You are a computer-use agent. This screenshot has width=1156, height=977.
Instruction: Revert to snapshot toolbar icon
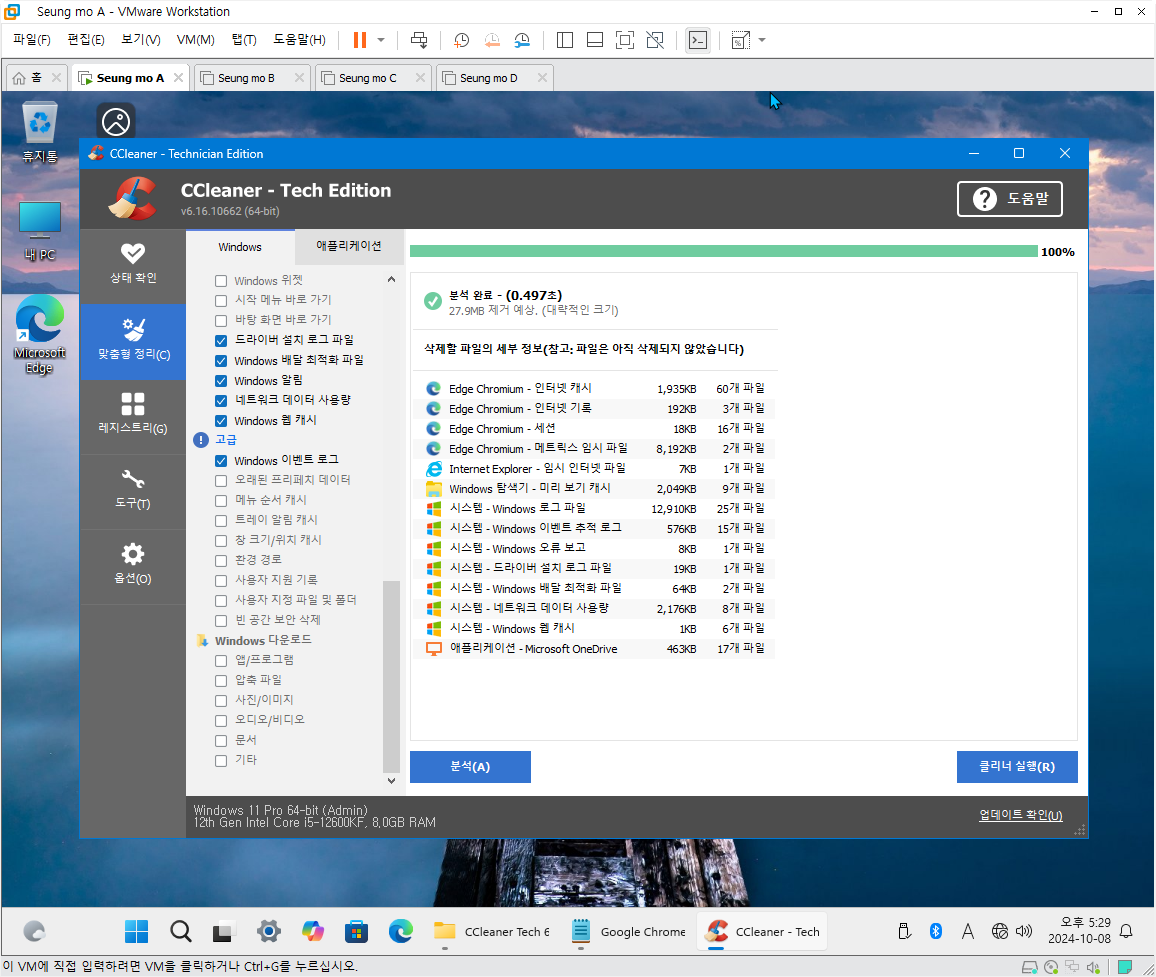click(492, 40)
